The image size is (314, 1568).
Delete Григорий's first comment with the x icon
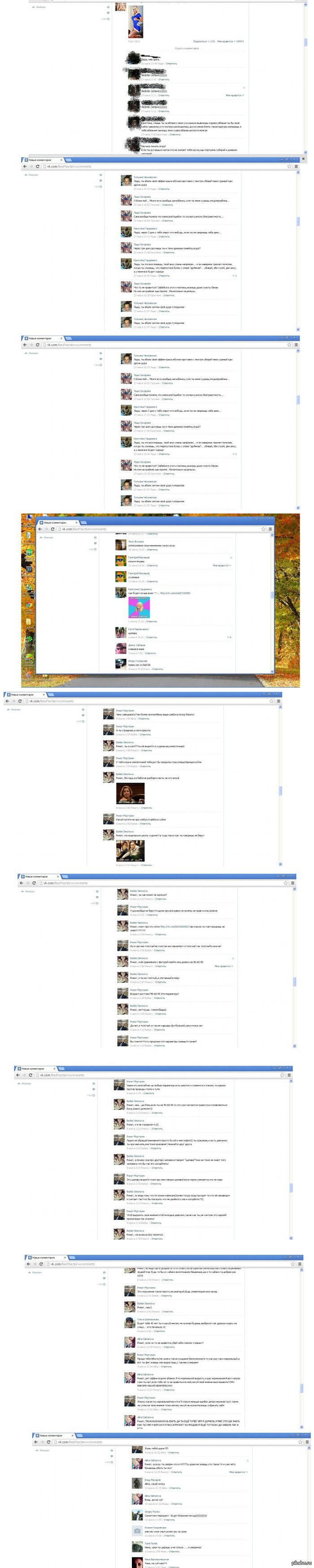click(231, 558)
